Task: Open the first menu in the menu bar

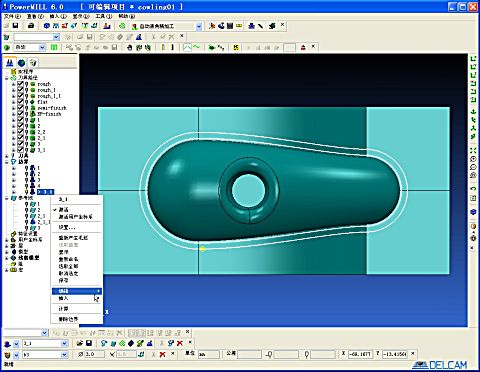Action: (12, 16)
